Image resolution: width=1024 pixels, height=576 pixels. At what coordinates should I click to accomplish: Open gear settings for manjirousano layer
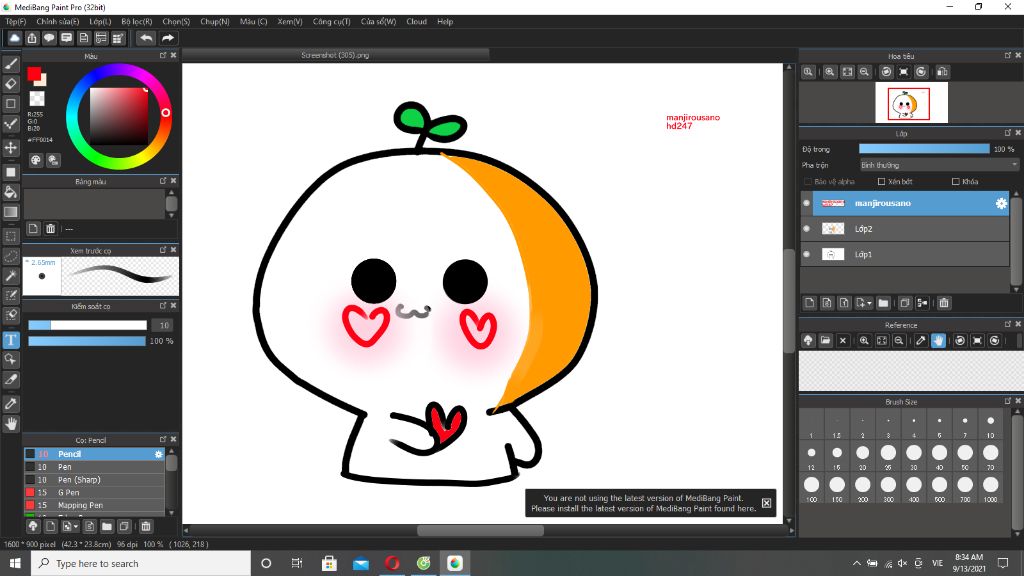tap(1001, 203)
